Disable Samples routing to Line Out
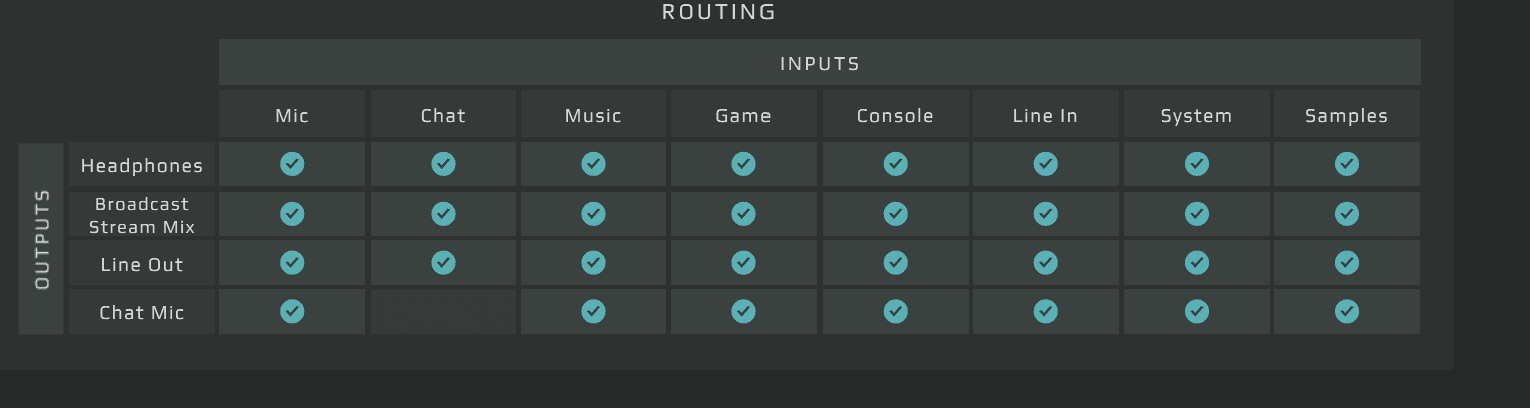The width and height of the screenshot is (1530, 408). tap(1347, 262)
